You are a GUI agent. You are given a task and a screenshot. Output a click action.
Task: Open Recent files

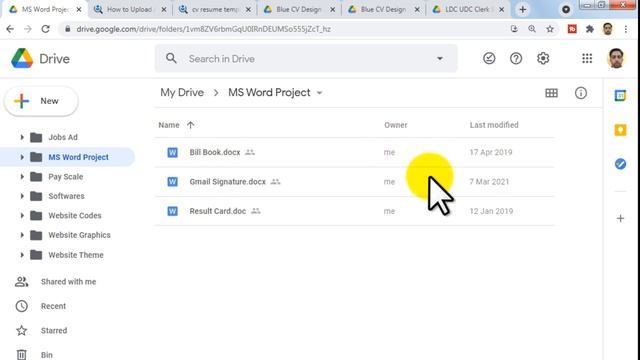tap(53, 306)
